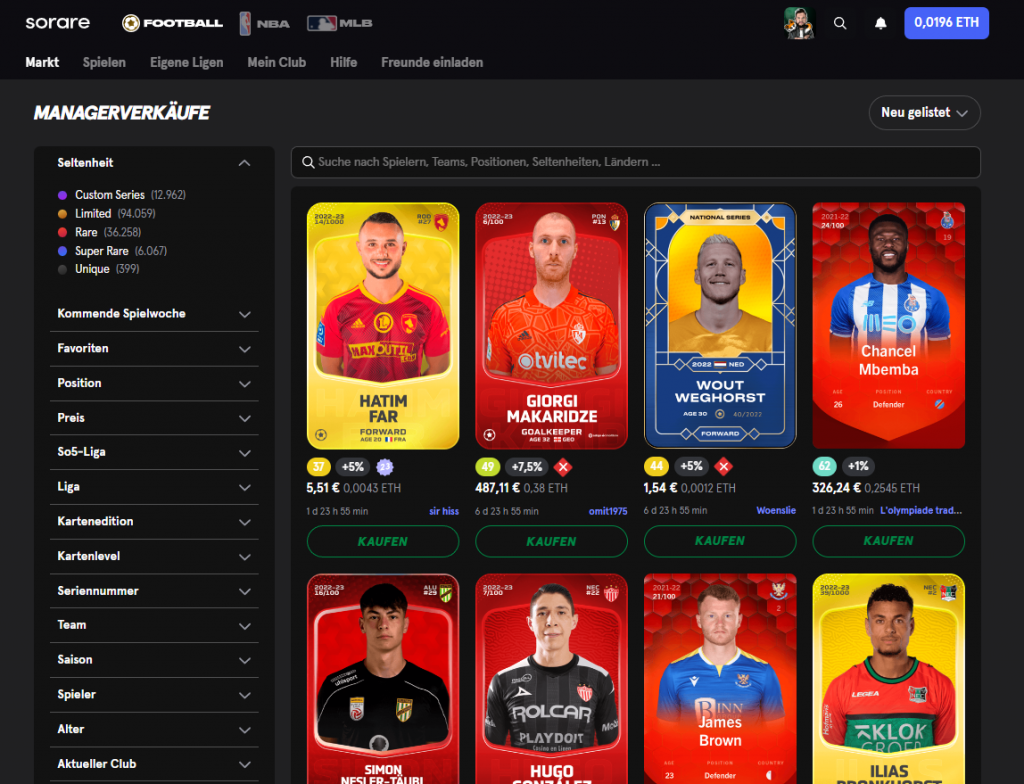Click red X badge on Giorgi Makaridze card
The height and width of the screenshot is (784, 1024).
(563, 466)
